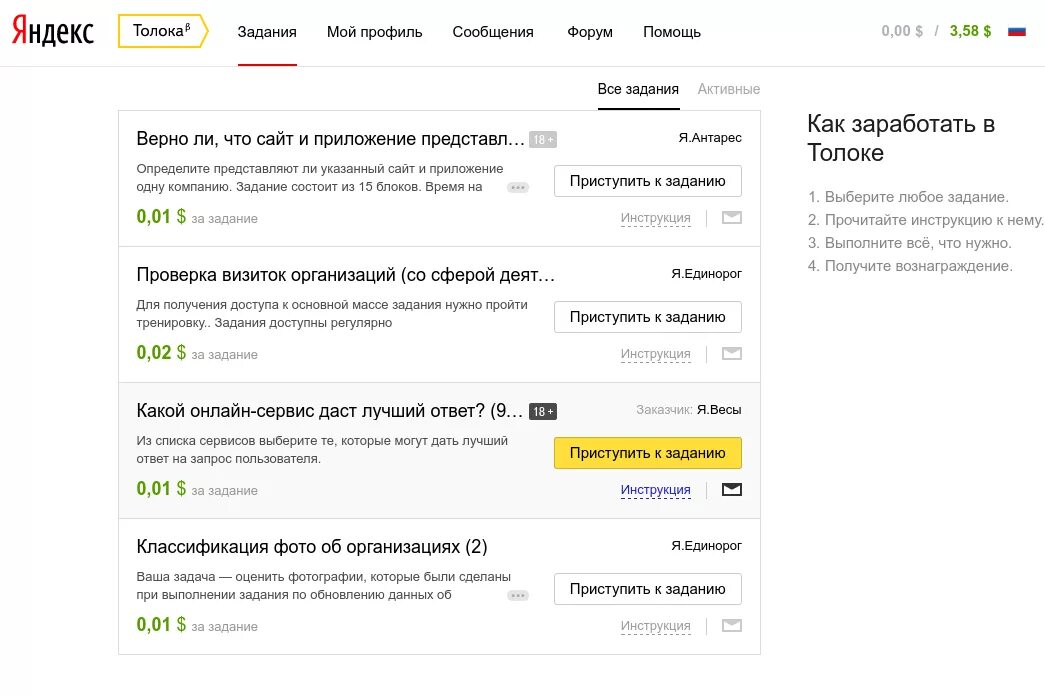Open Инструкция for the site and app task
1045x697 pixels.
coord(655,218)
